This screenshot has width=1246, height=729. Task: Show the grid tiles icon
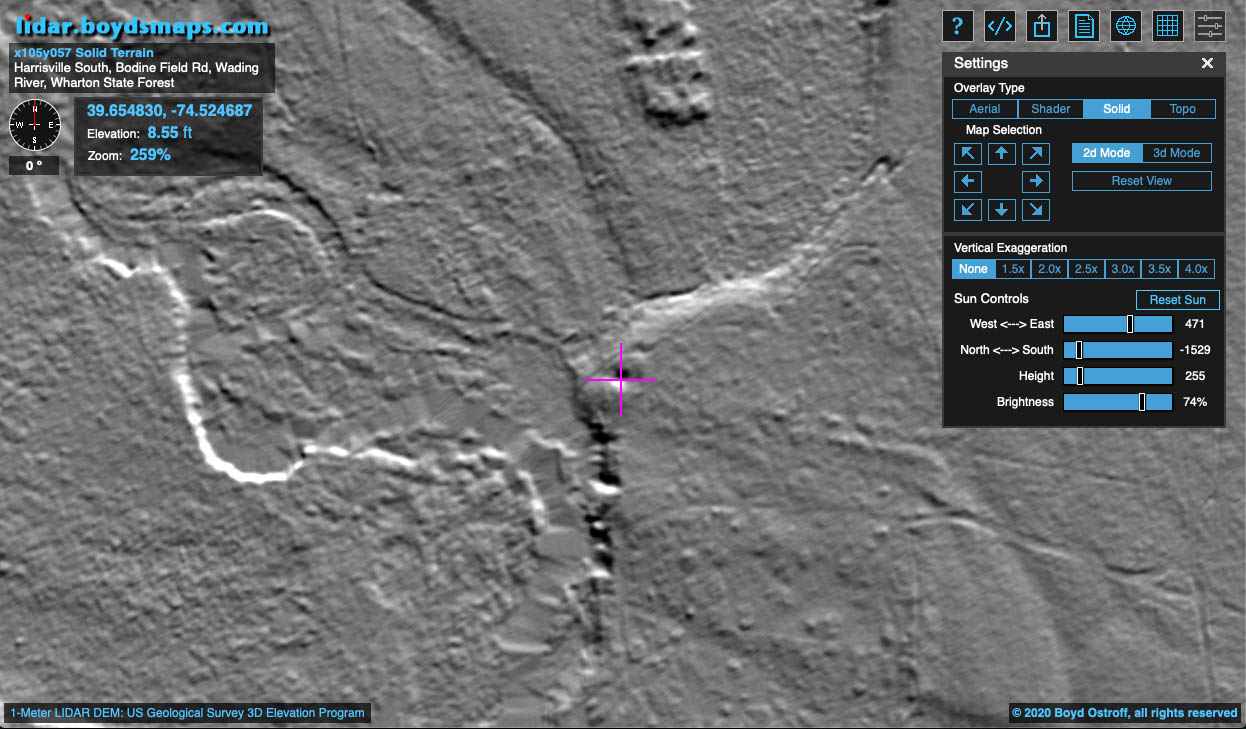(x=1168, y=26)
